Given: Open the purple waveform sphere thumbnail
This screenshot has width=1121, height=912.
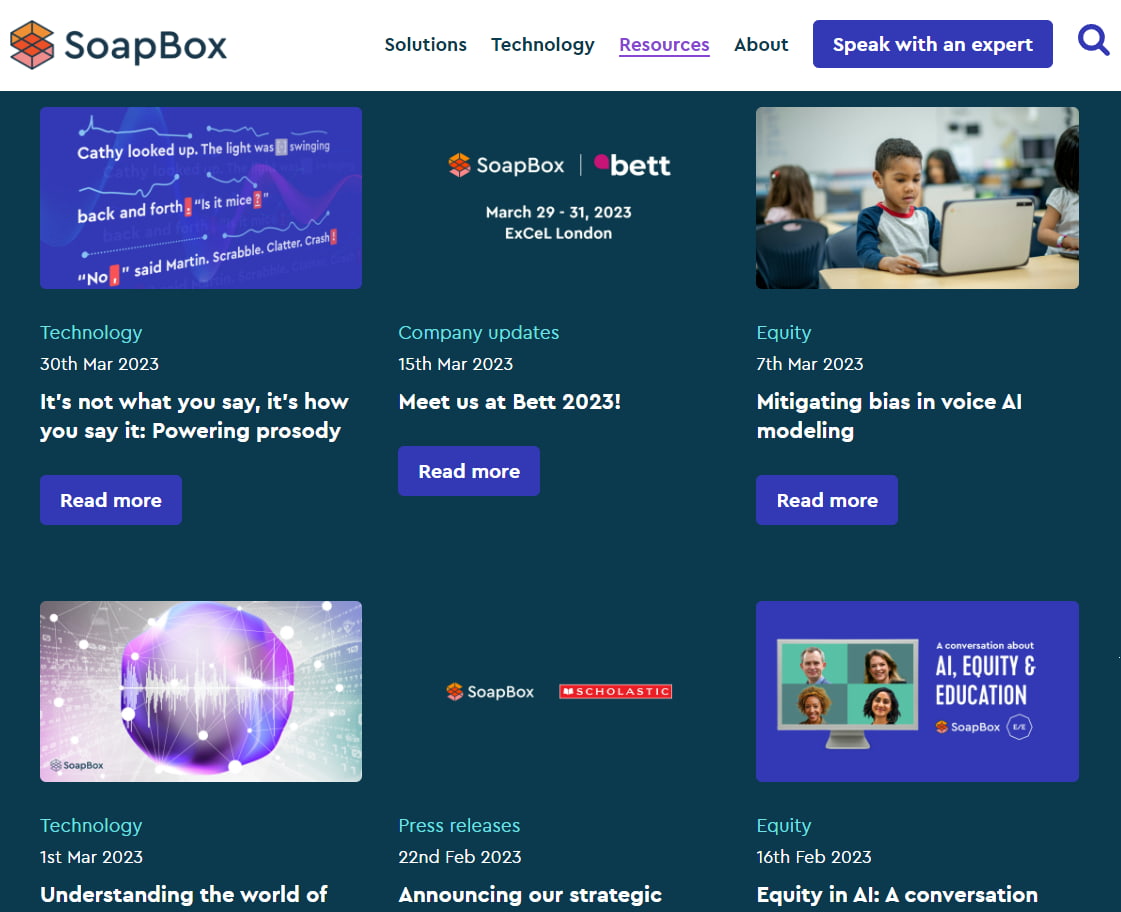Looking at the screenshot, I should tap(201, 691).
